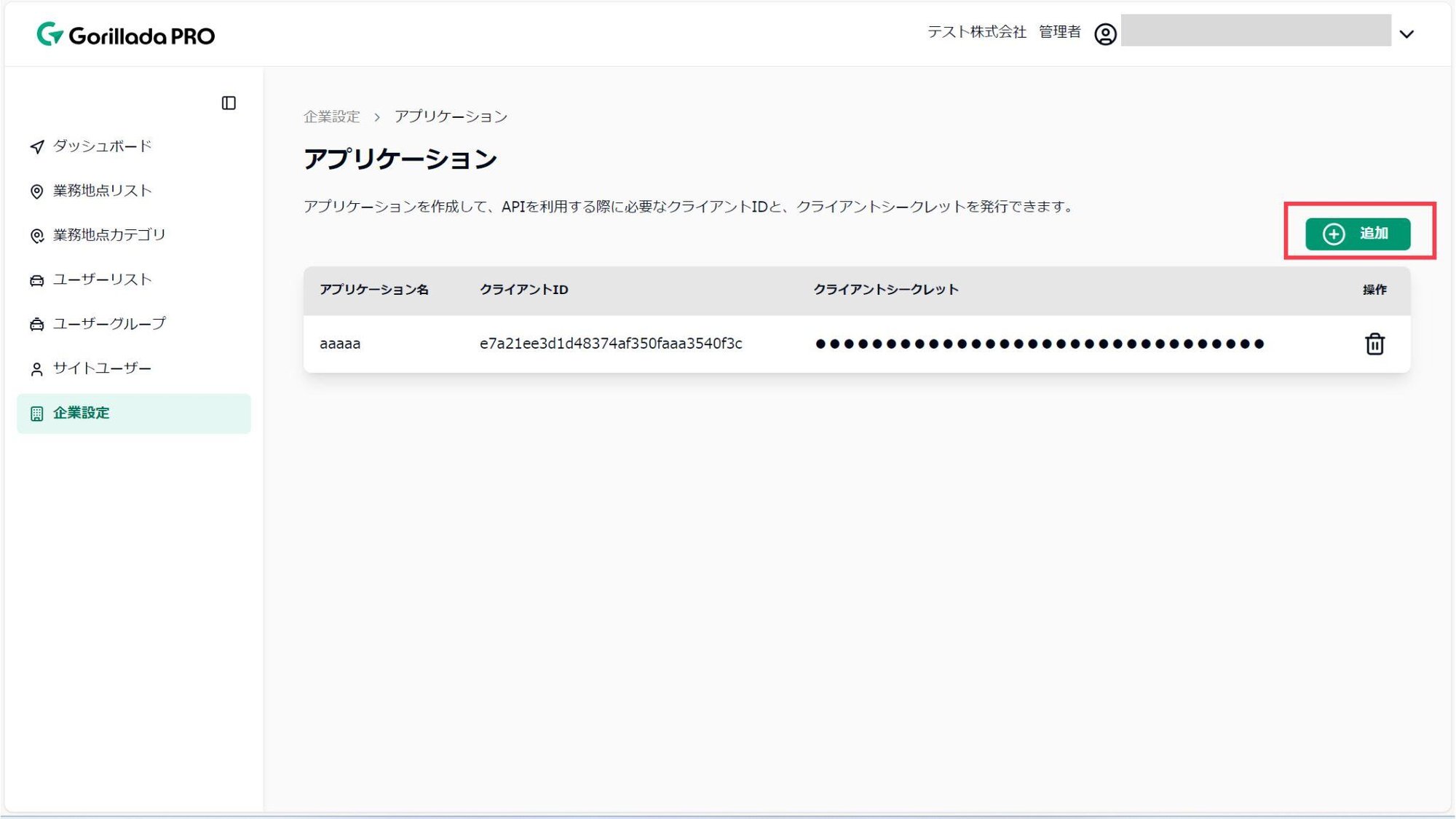
Task: Delete the aaaaa application with trash icon
Action: pyautogui.click(x=1374, y=344)
